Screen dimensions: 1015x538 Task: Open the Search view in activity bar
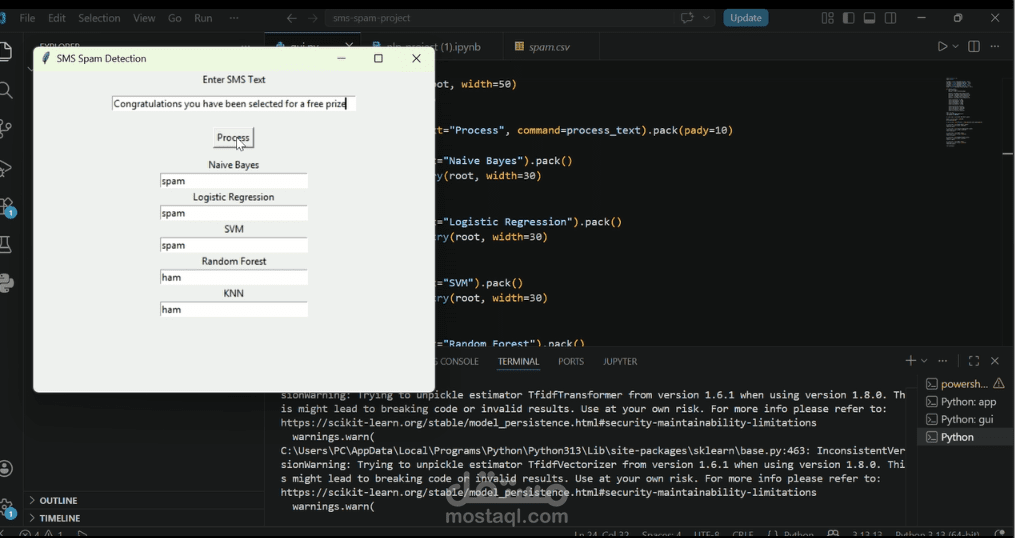click(6, 90)
